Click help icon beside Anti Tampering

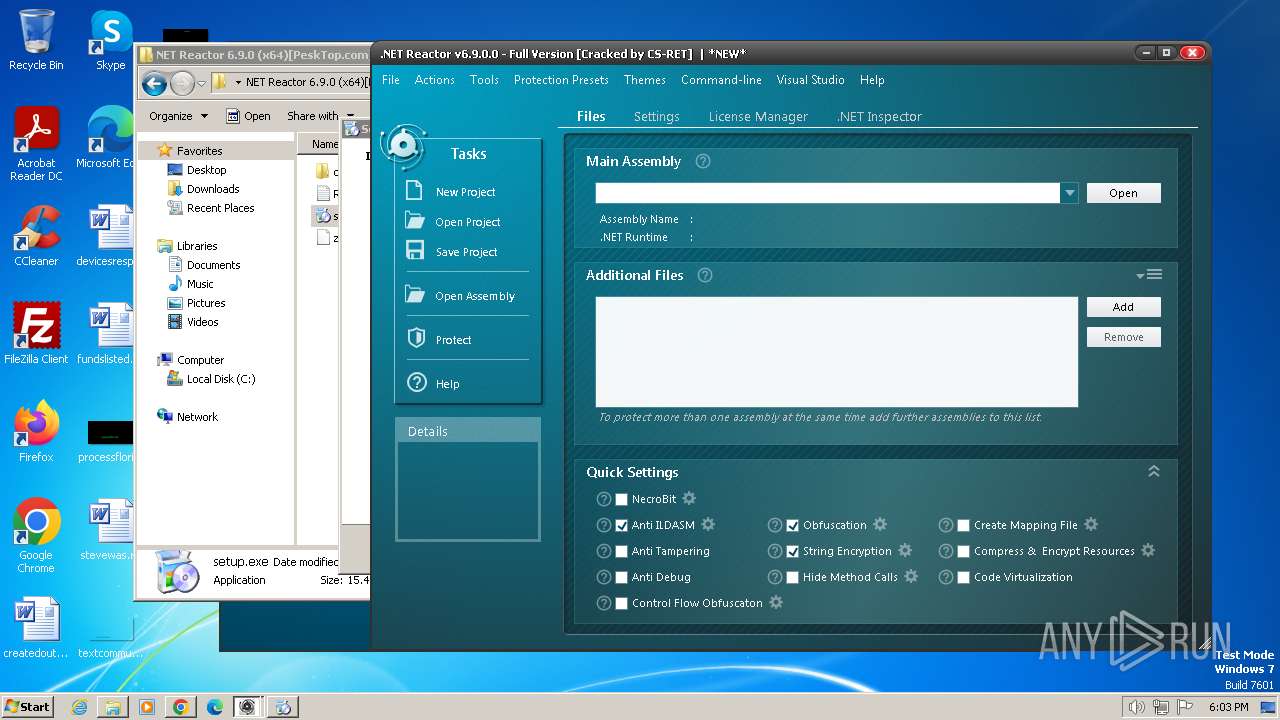[604, 551]
